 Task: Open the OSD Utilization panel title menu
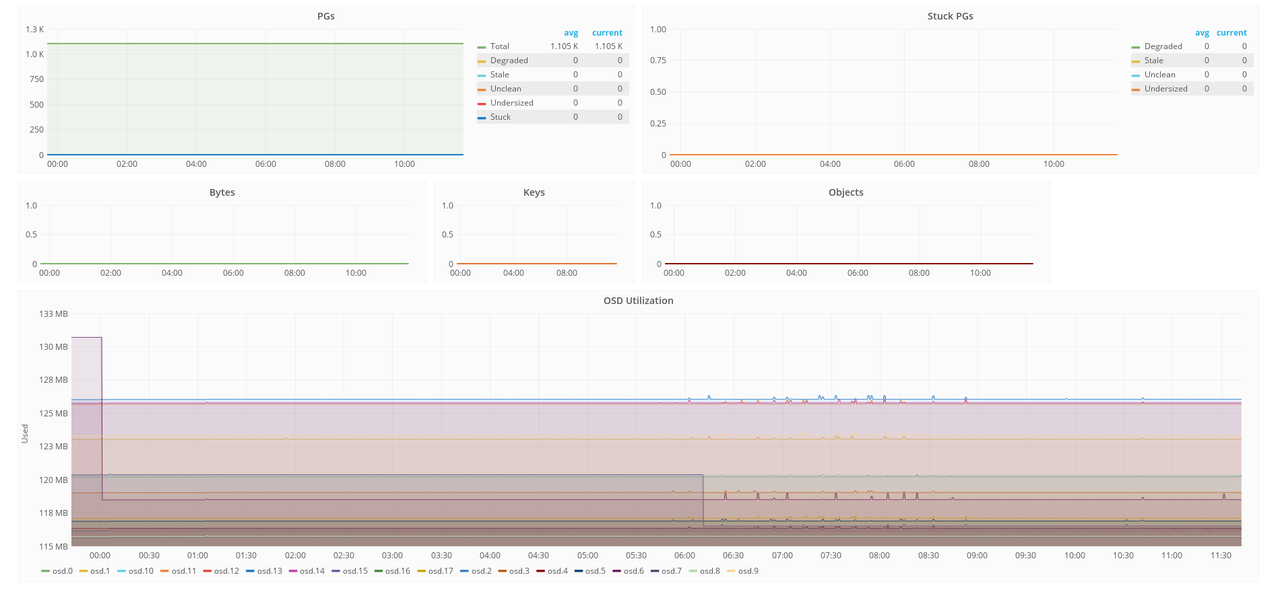tap(638, 300)
